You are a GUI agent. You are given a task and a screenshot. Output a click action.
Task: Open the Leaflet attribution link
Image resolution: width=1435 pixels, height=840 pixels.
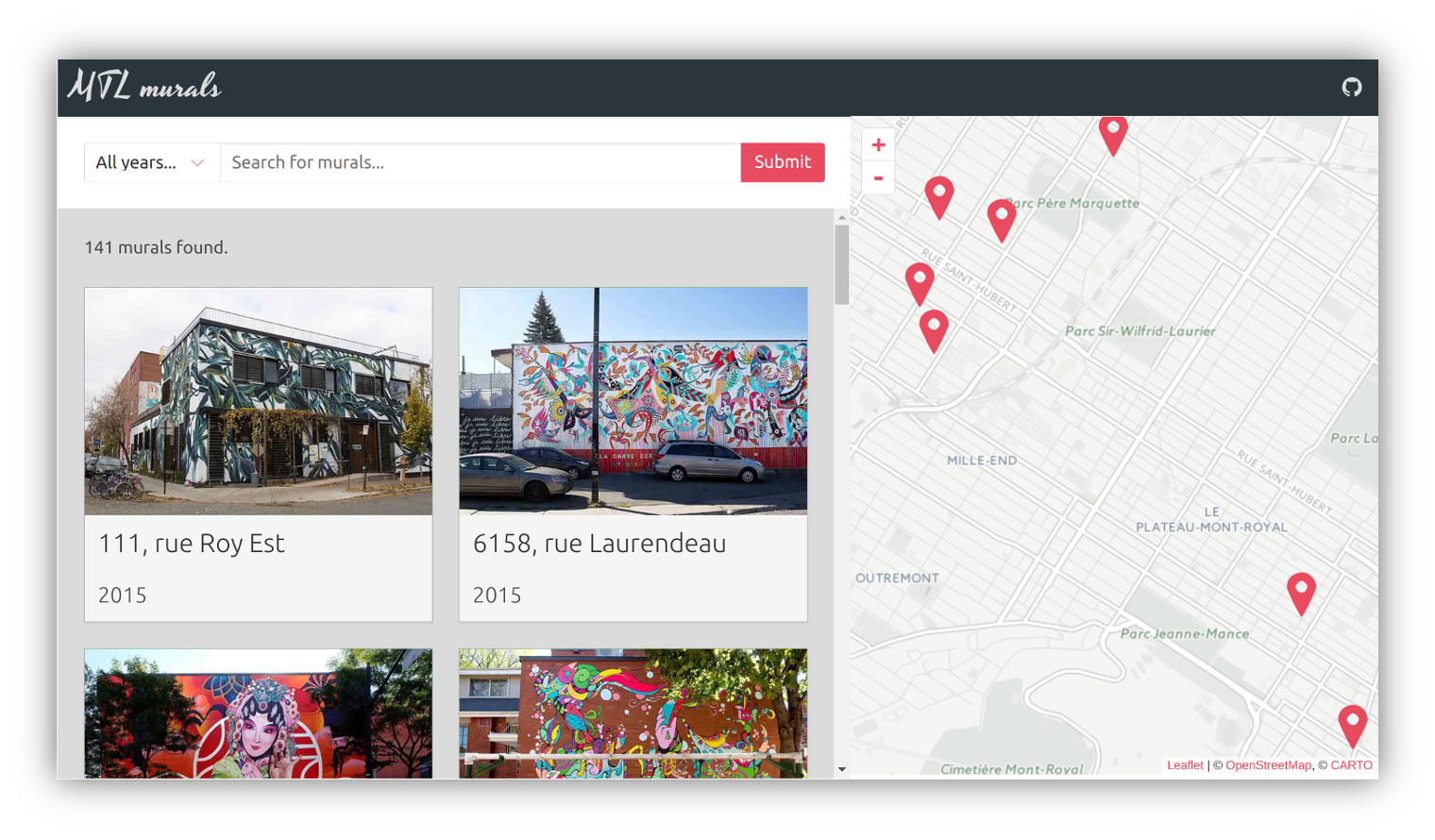coord(1185,765)
